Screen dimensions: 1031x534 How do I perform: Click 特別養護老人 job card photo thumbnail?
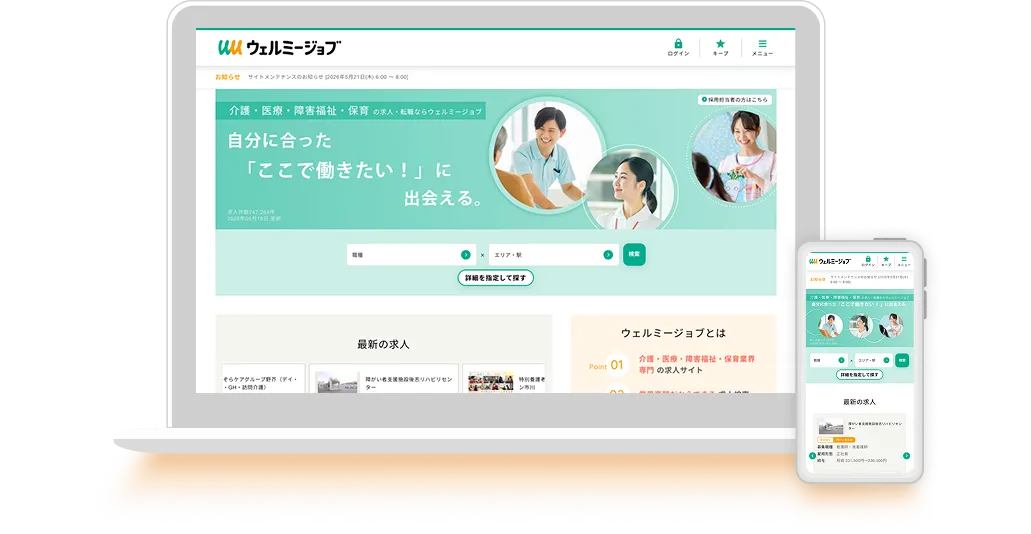[x=491, y=381]
